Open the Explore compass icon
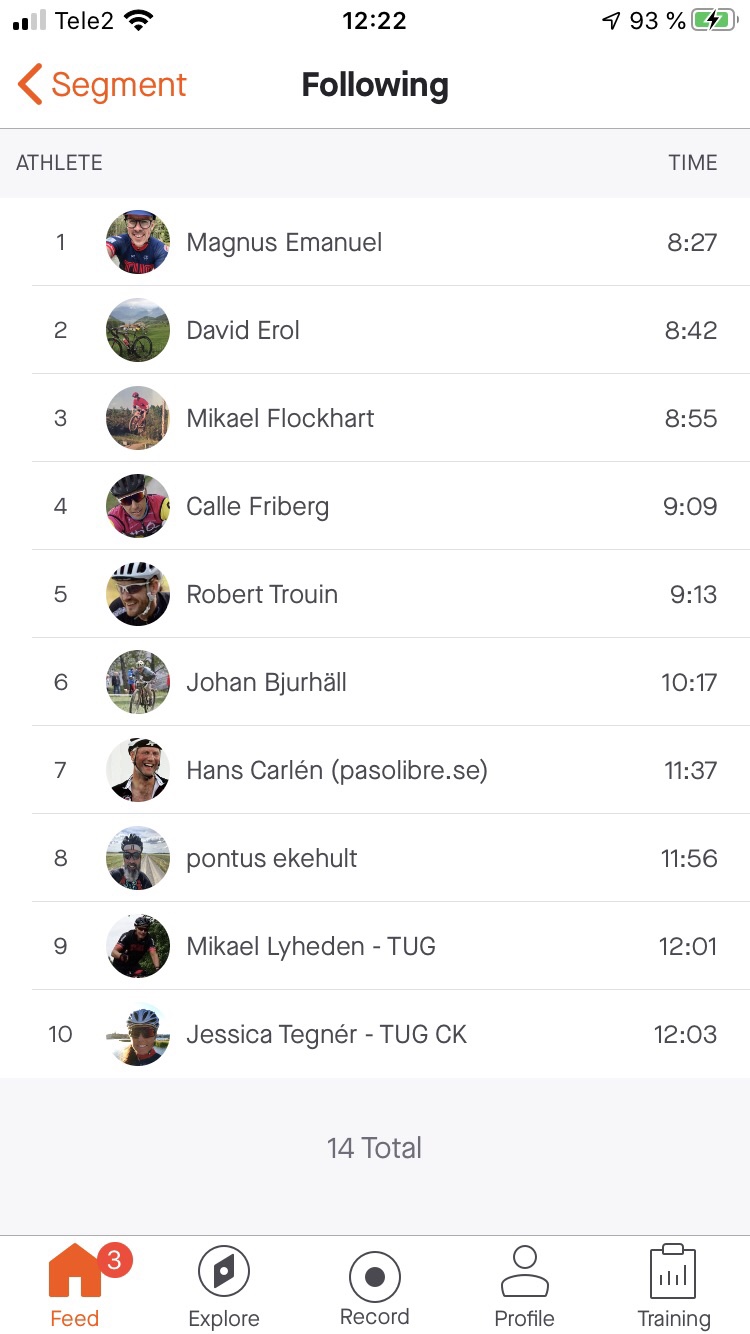Image resolution: width=750 pixels, height=1334 pixels. [224, 1273]
